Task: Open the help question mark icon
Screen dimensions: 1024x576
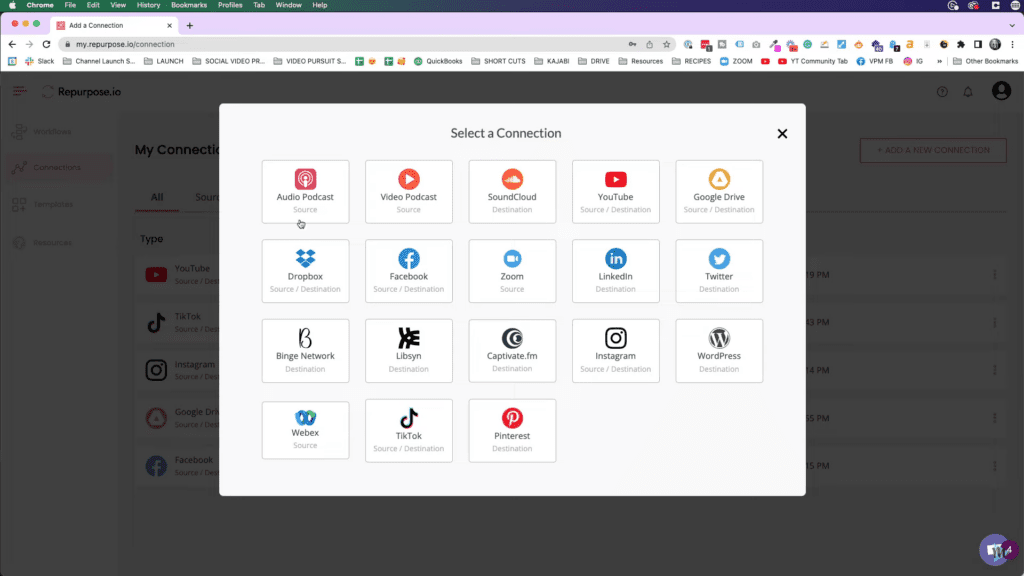Action: [x=942, y=92]
